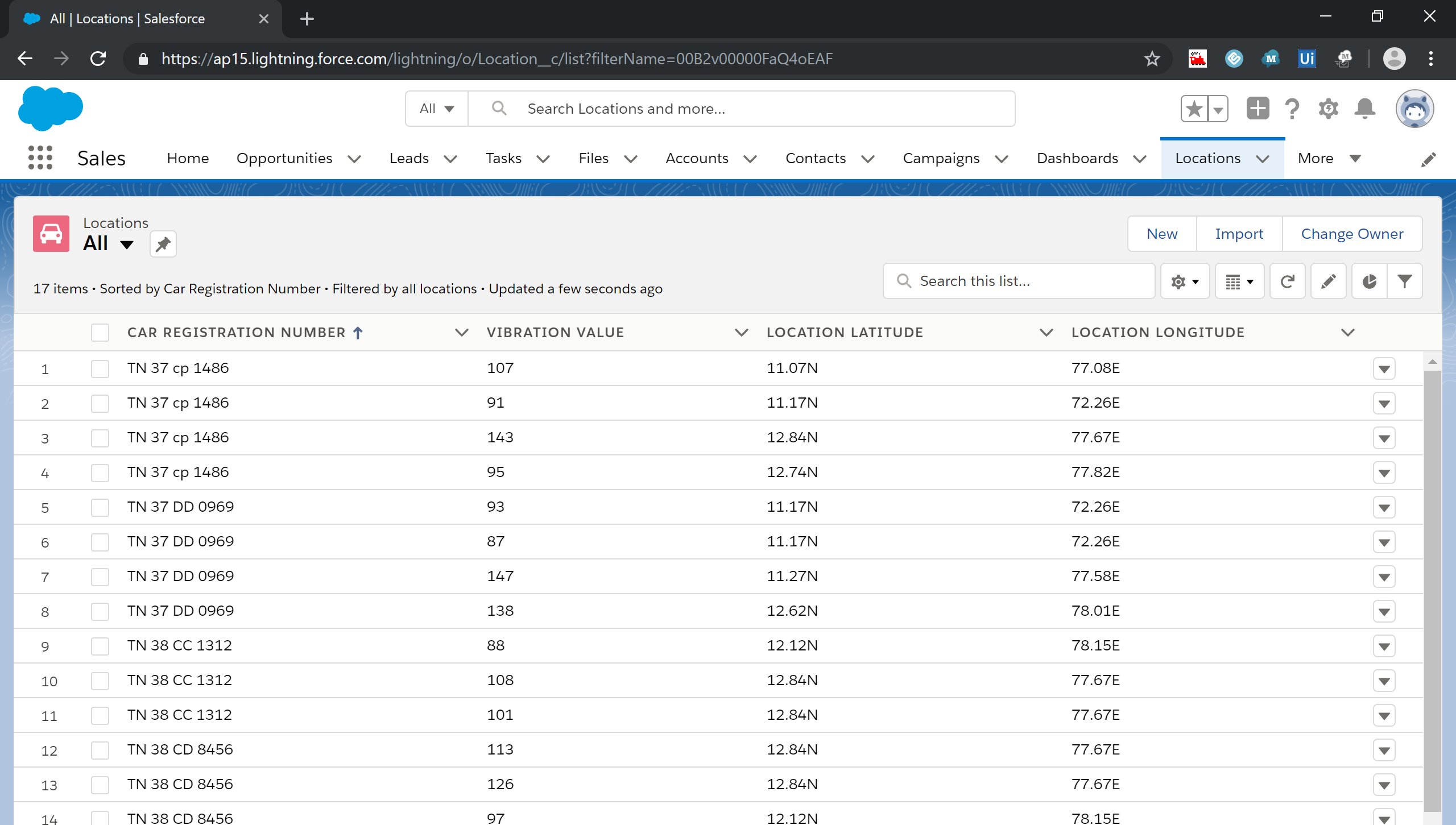Open the App Launcher grid icon
The height and width of the screenshot is (825, 1456).
click(x=40, y=157)
